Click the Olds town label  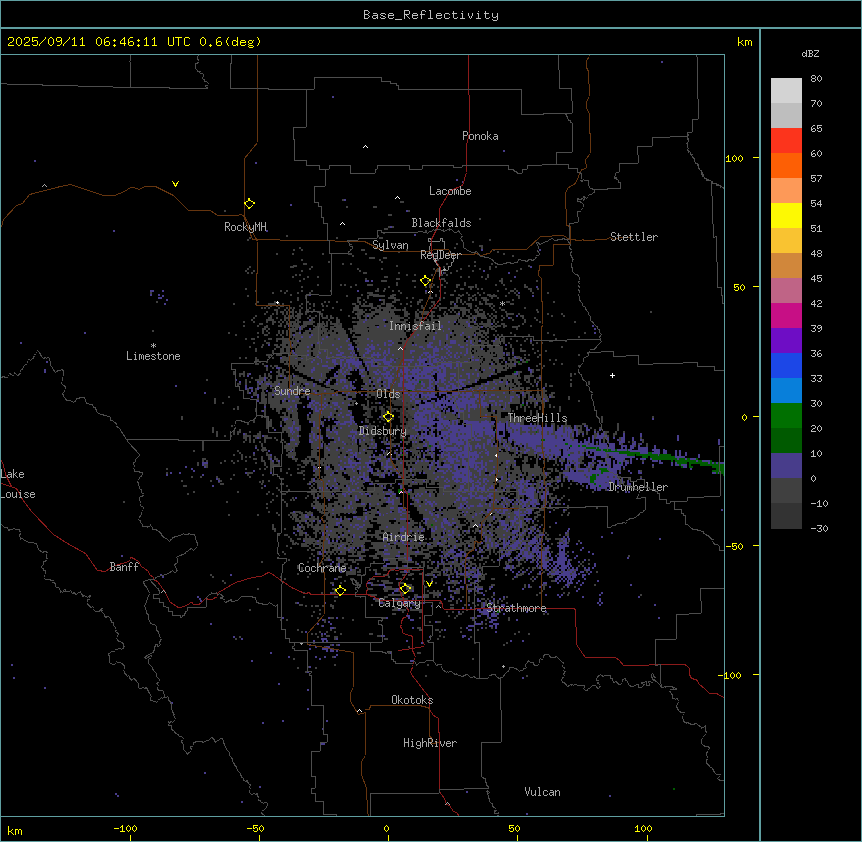tap(388, 394)
